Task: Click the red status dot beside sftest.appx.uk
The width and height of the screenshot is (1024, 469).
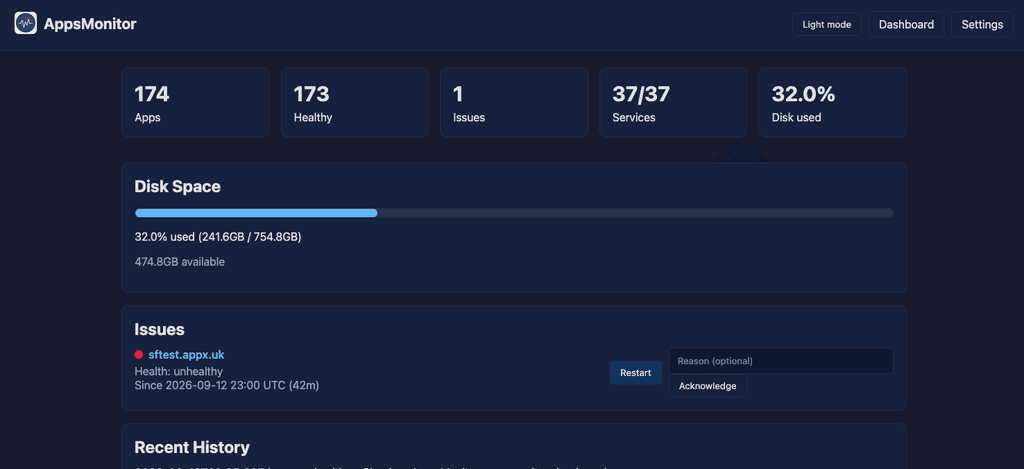Action: (138, 355)
